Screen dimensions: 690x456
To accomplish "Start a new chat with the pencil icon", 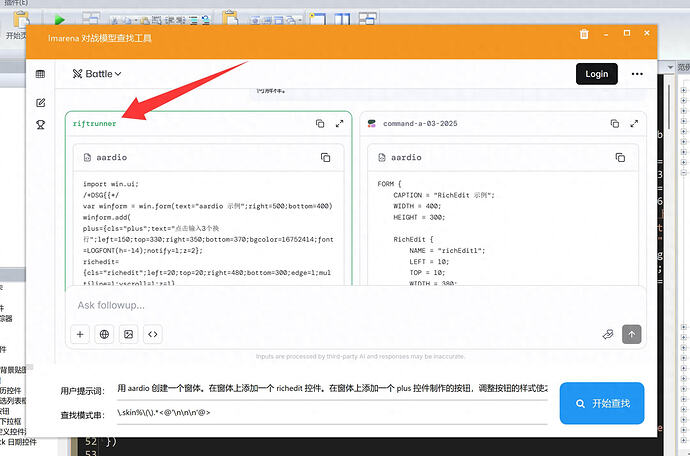I will click(x=40, y=103).
